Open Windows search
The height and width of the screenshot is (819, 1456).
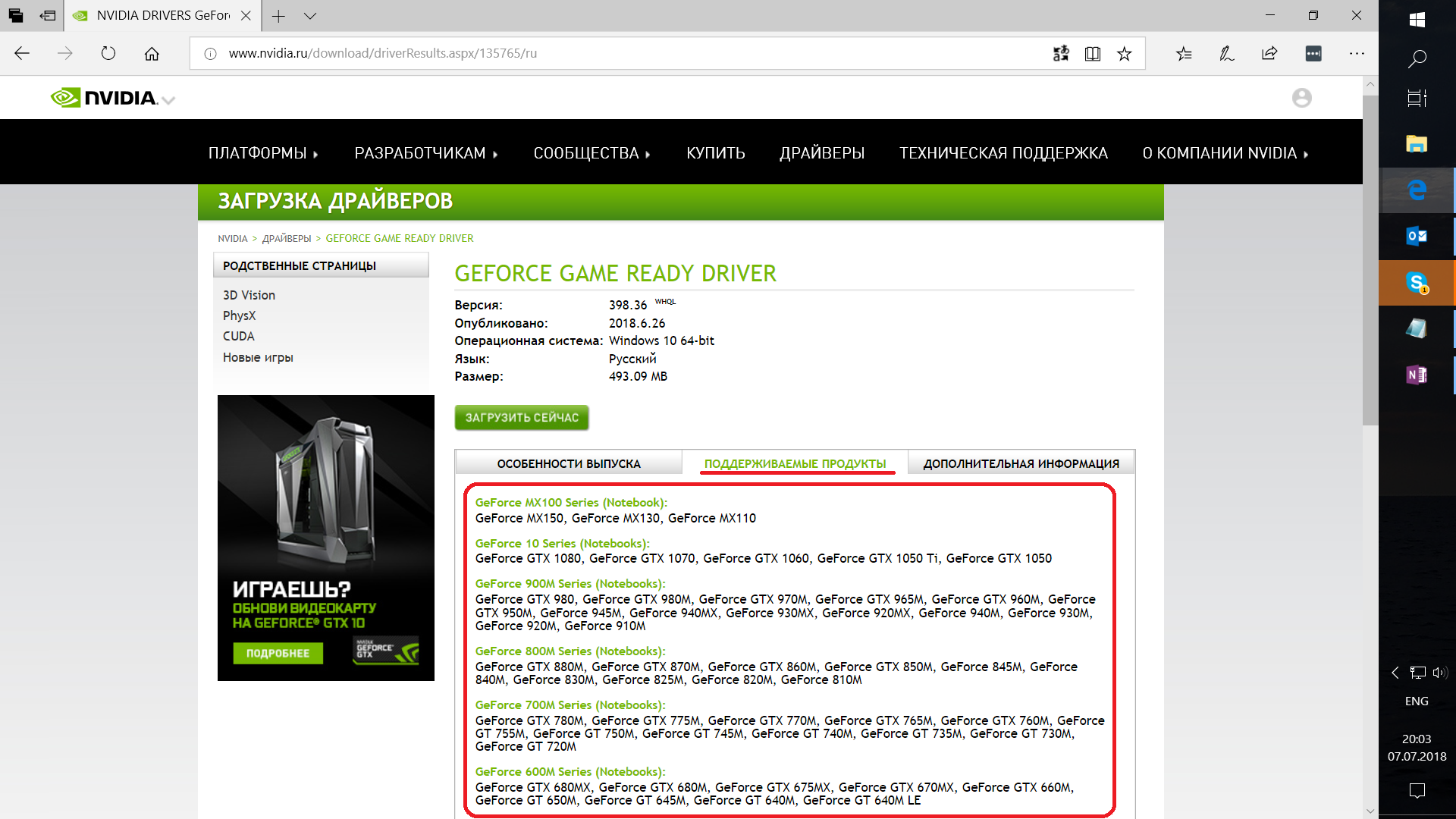coord(1417,58)
